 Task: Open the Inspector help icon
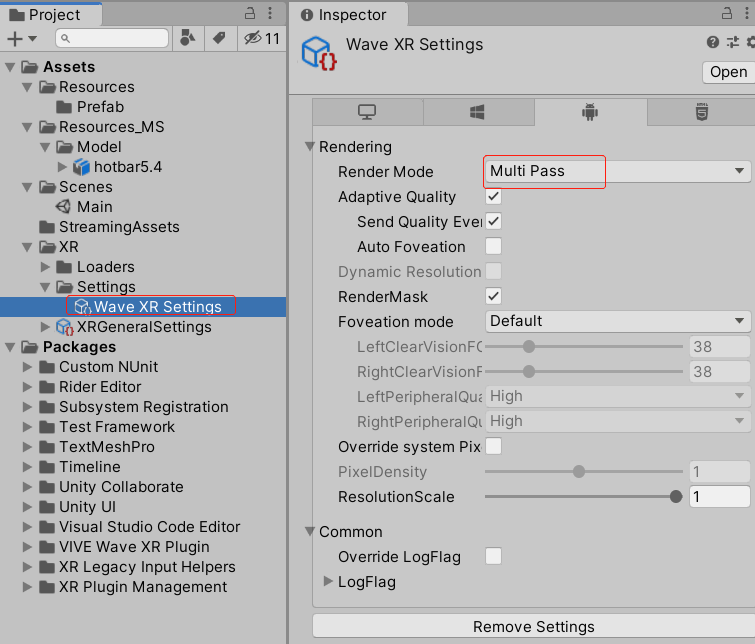click(713, 42)
